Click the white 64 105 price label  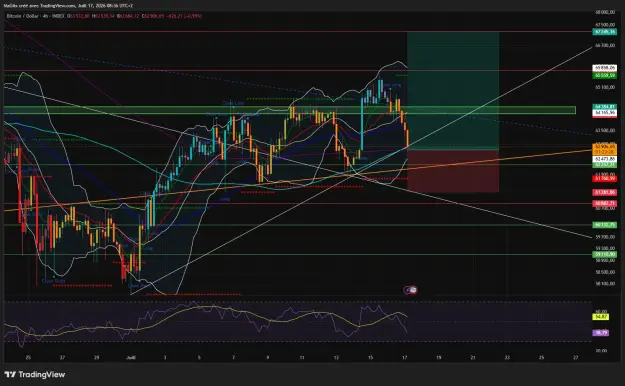[605, 113]
